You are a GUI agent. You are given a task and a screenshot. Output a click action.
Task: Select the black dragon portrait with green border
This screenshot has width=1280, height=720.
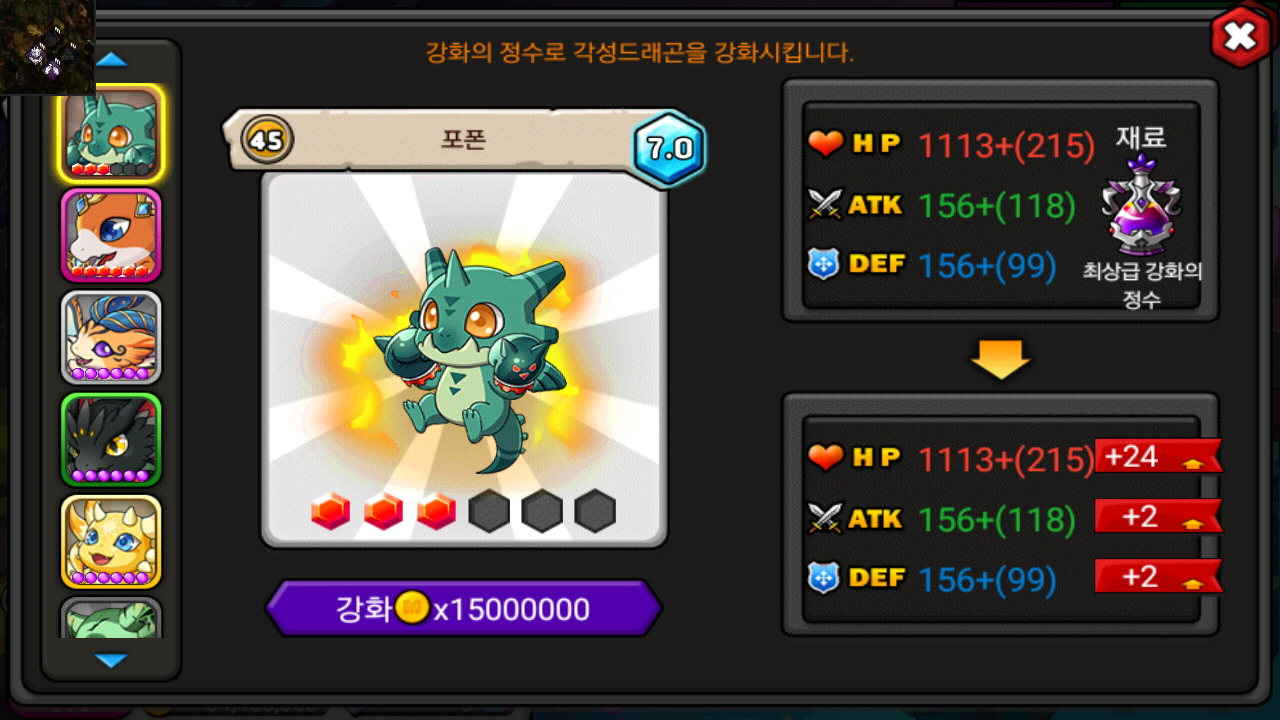click(111, 439)
